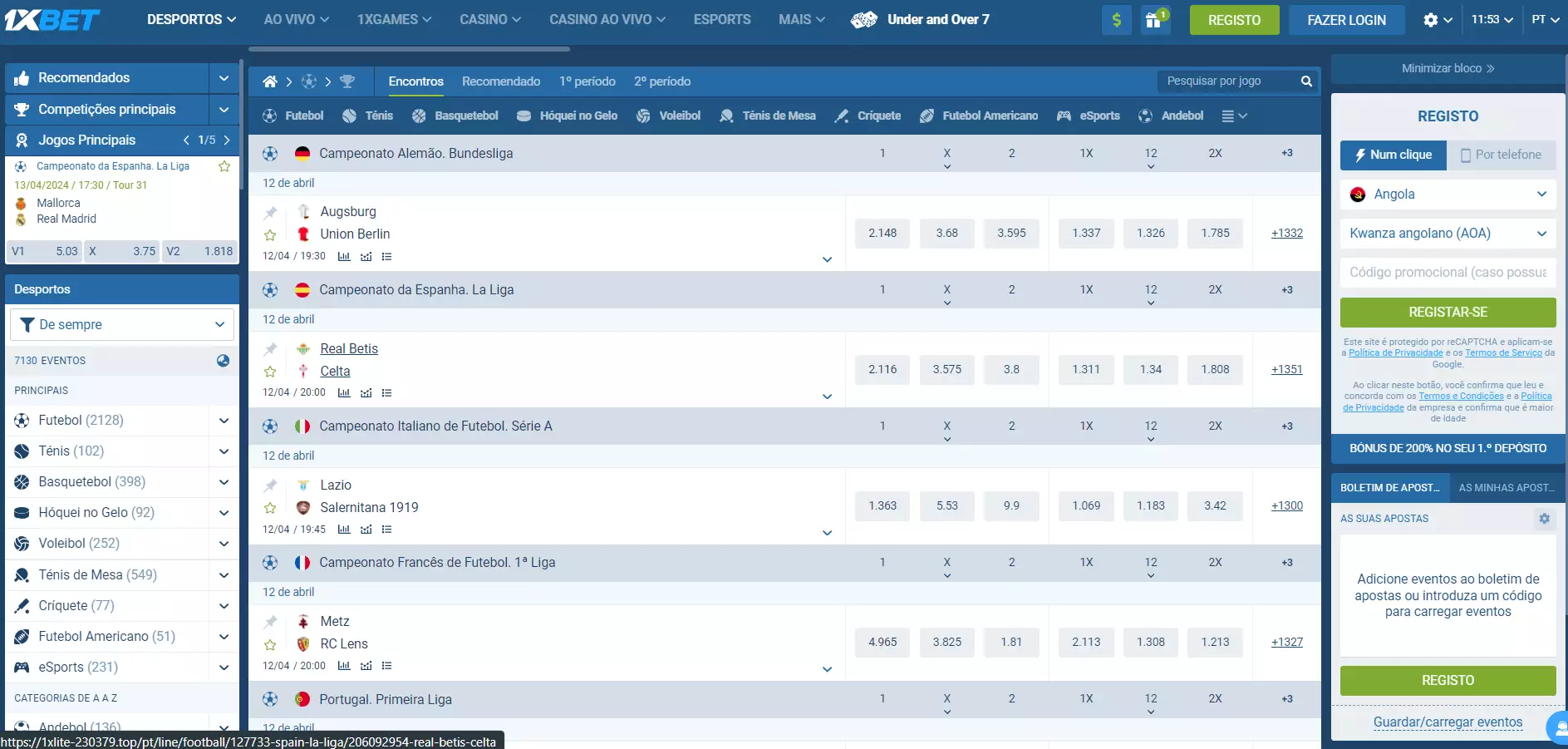Open the settings gear in top bar

pos(1437,20)
